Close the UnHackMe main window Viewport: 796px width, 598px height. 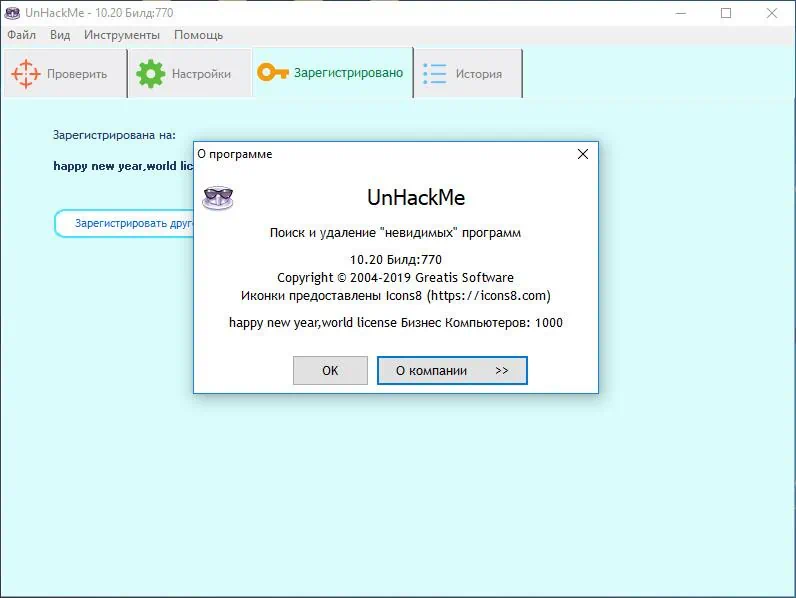tap(772, 13)
